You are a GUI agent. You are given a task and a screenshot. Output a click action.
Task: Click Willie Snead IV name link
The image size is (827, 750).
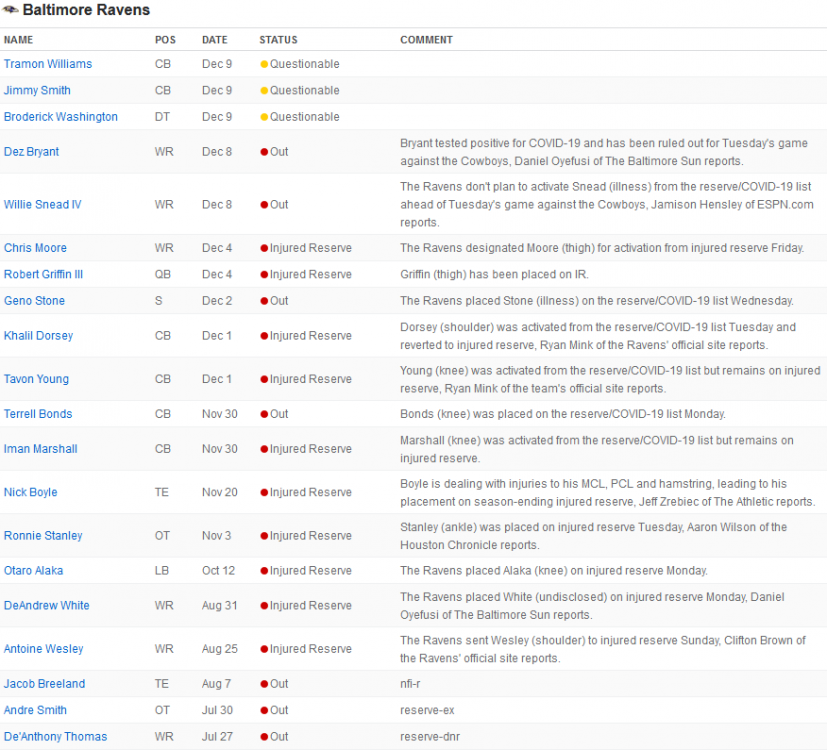(x=43, y=204)
